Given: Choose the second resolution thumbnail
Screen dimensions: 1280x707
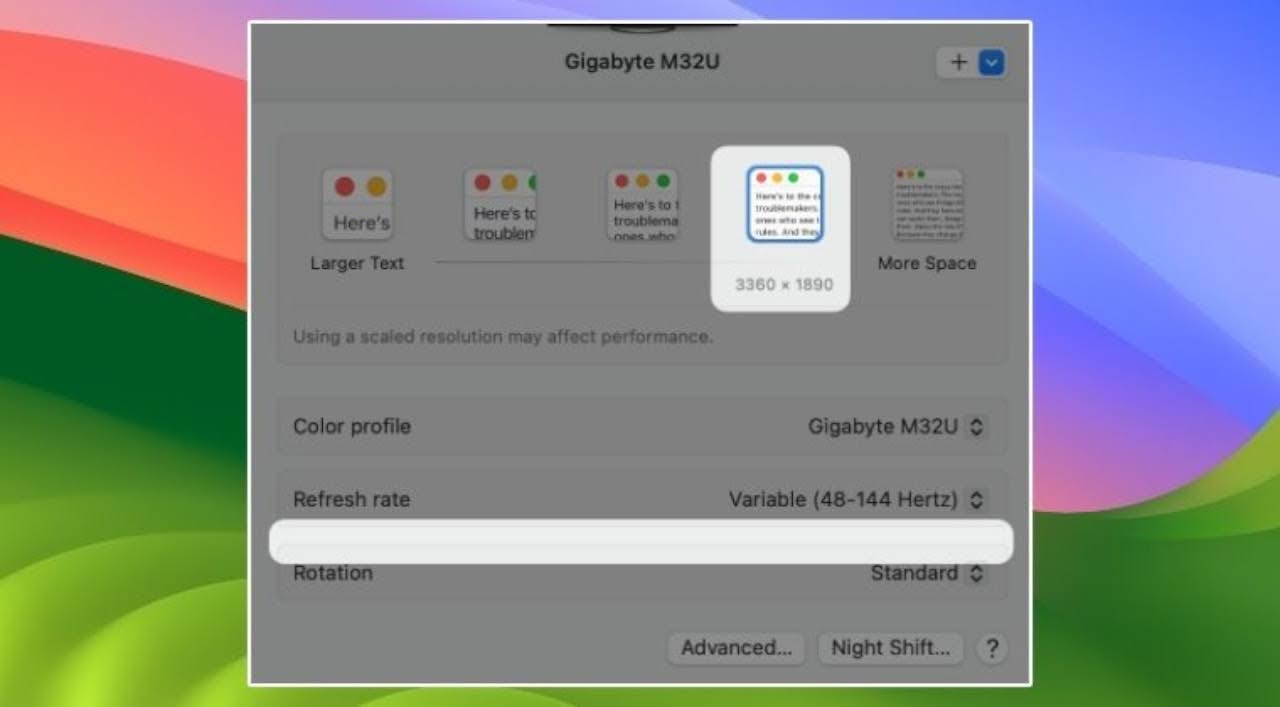Looking at the screenshot, I should pyautogui.click(x=500, y=204).
